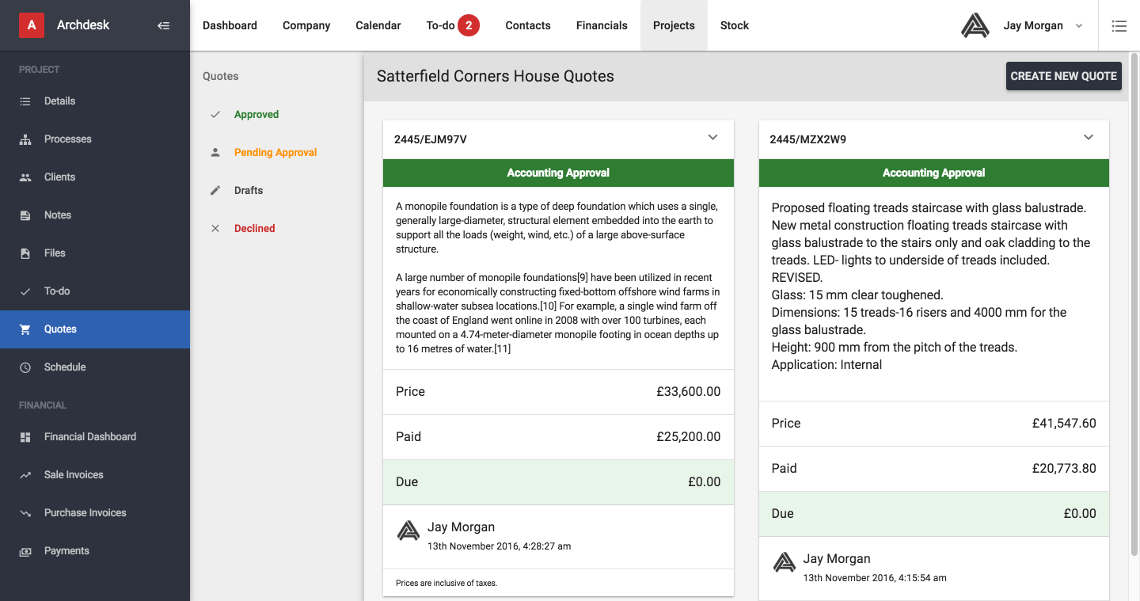1140x601 pixels.
Task: Click the Payments icon in sidebar
Action: [x=25, y=551]
